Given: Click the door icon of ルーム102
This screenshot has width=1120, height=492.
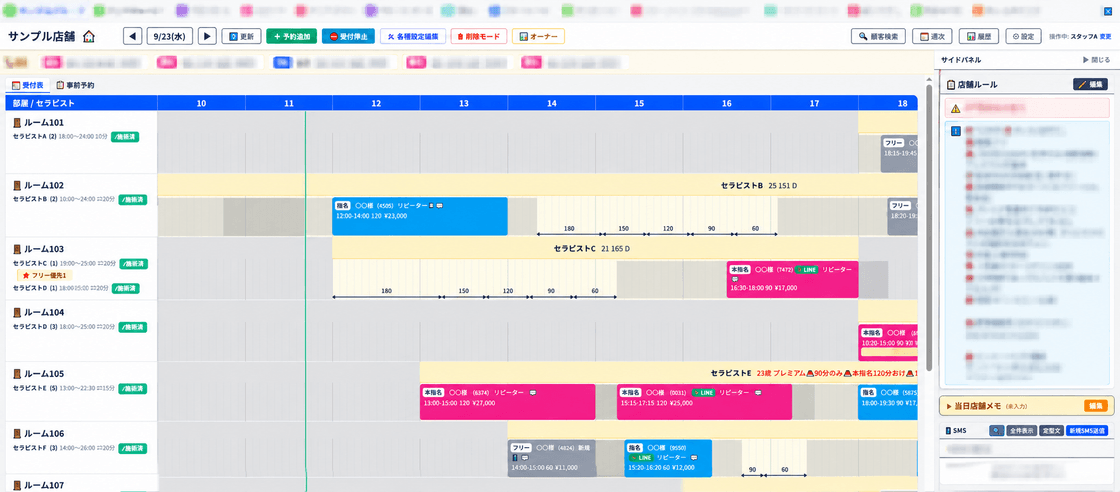Looking at the screenshot, I should [x=17, y=186].
